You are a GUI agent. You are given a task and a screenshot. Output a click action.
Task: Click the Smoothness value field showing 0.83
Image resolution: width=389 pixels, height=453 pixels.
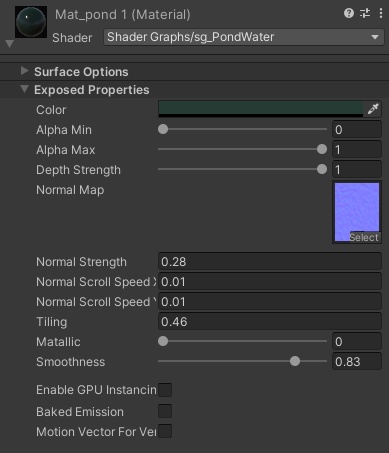(x=357, y=361)
